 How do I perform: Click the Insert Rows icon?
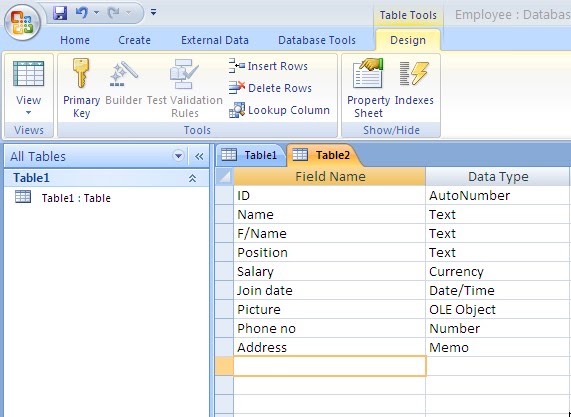[x=237, y=66]
